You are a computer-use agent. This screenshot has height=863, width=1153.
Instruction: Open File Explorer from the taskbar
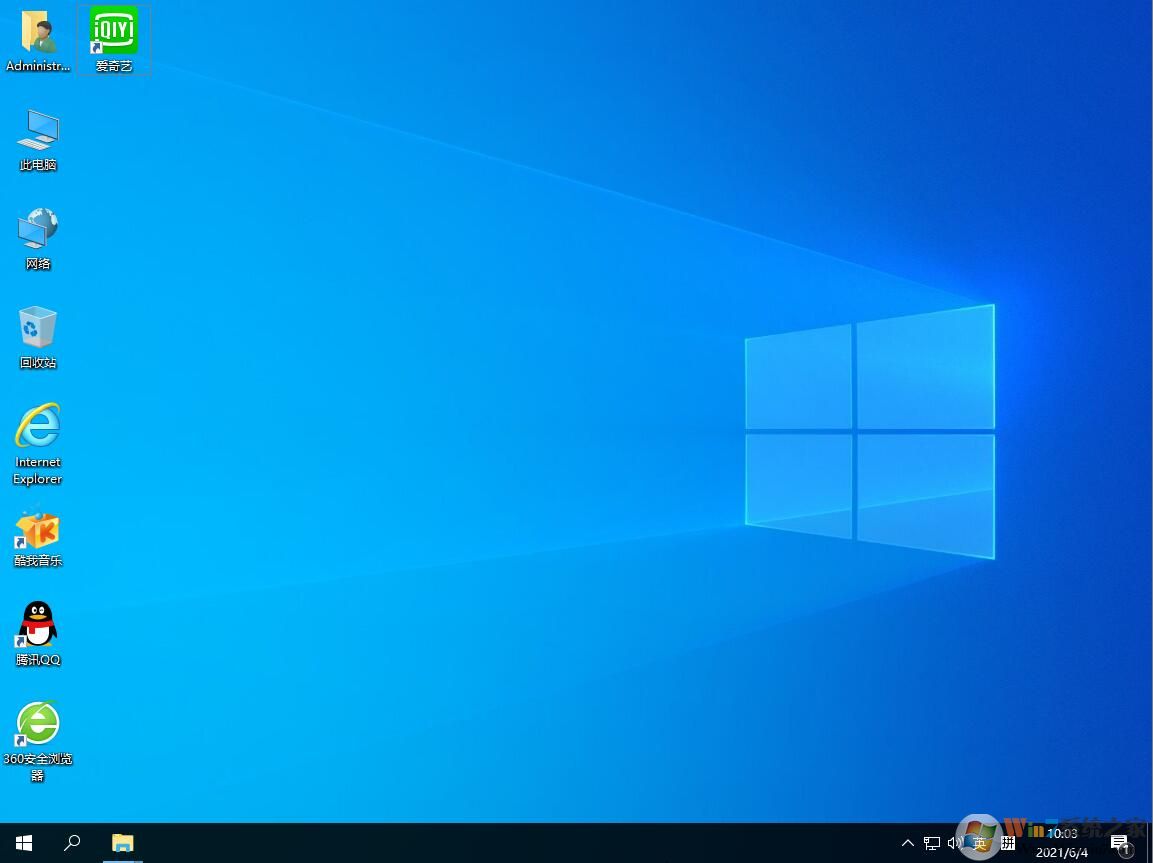pos(122,843)
